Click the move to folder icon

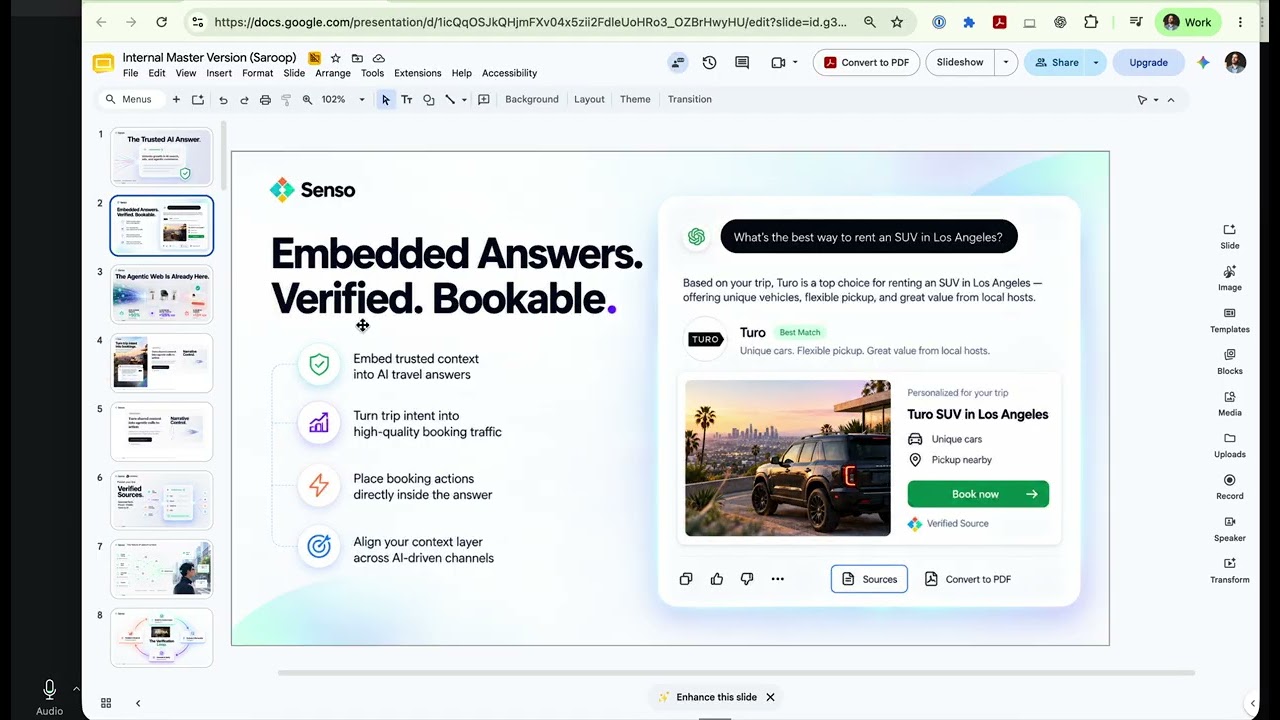(x=357, y=58)
